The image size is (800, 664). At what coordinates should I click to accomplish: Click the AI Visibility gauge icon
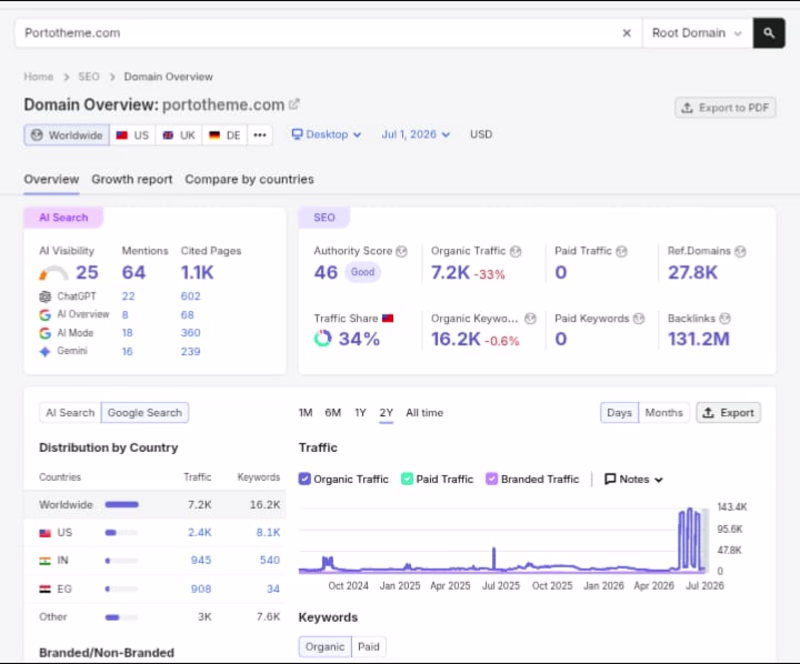point(54,273)
